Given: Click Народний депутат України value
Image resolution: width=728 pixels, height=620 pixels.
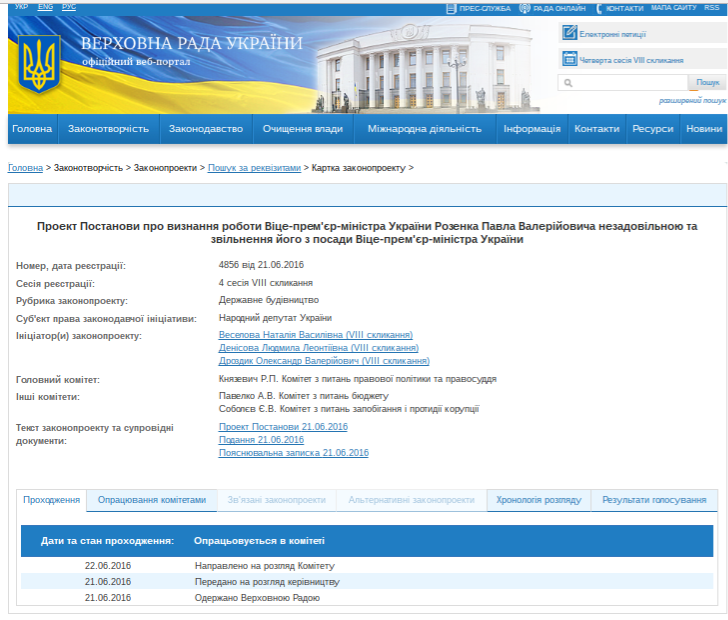Looking at the screenshot, I should coord(275,318).
